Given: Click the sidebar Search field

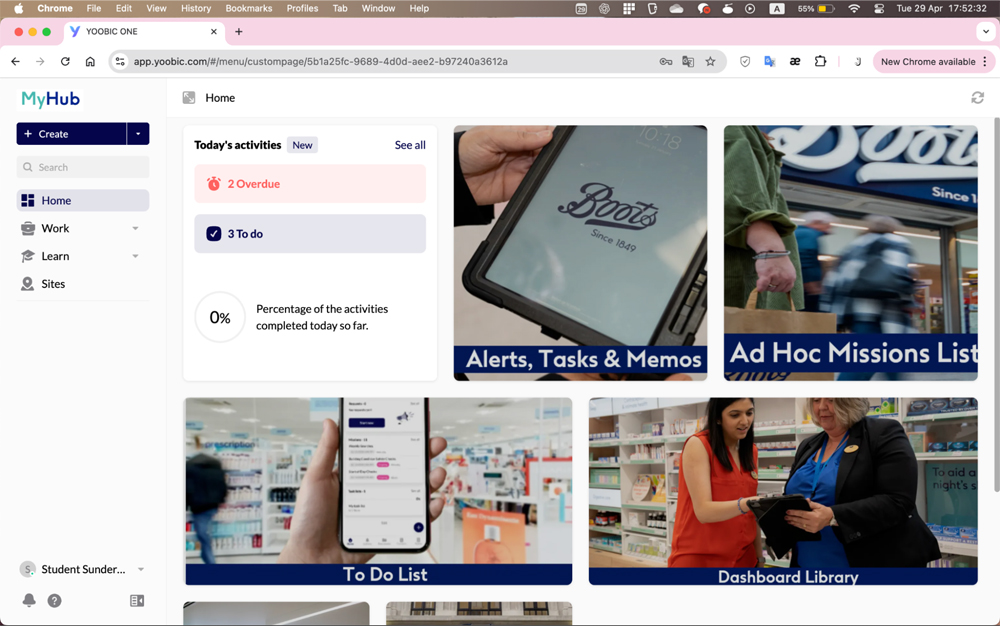Looking at the screenshot, I should pyautogui.click(x=83, y=167).
